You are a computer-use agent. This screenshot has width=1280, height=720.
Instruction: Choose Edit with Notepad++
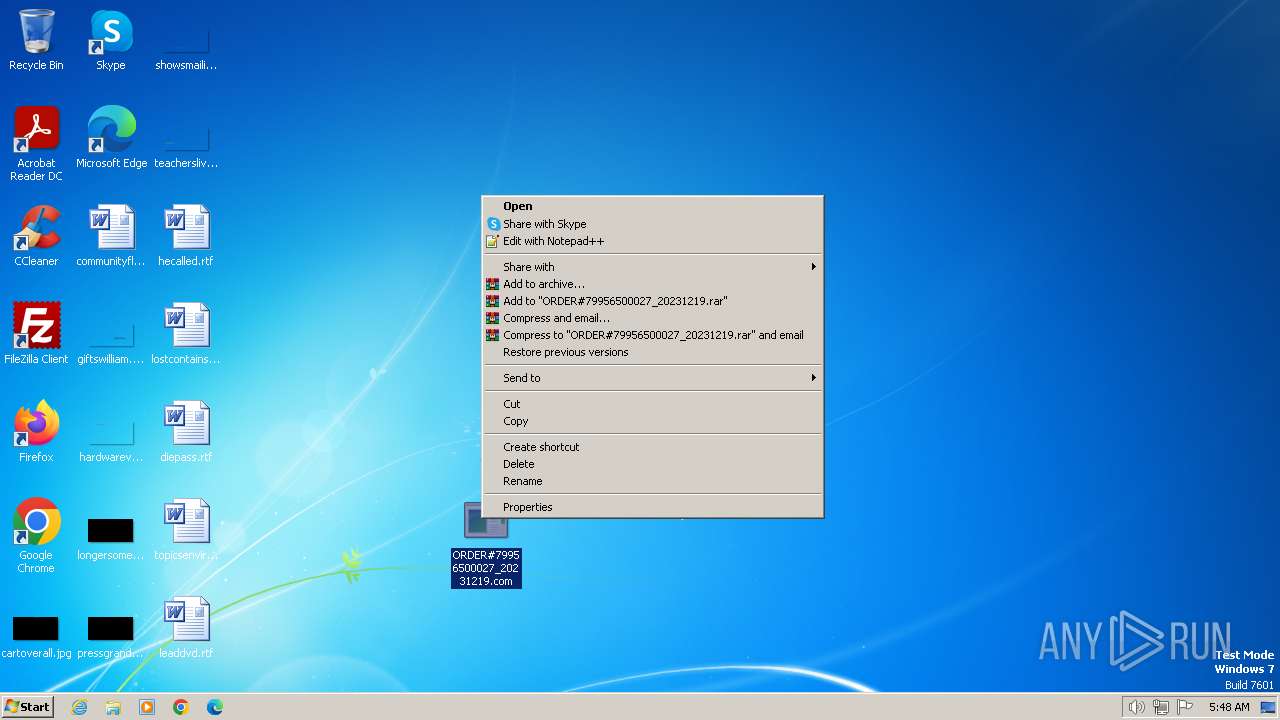[x=653, y=241]
